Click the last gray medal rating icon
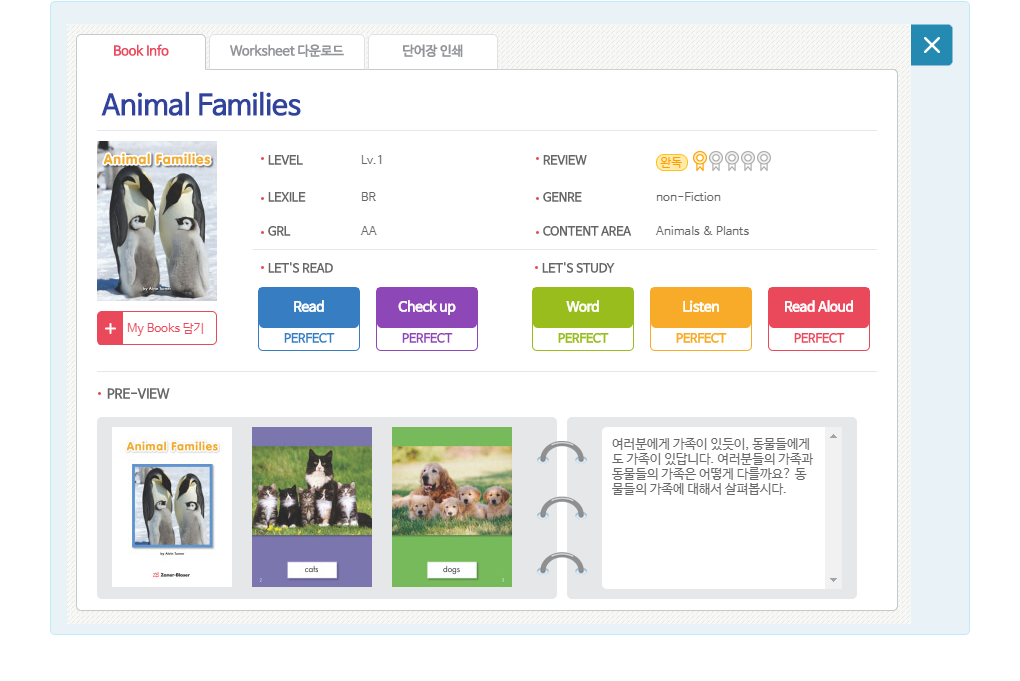Screen dimensions: 1020x681 tap(764, 161)
